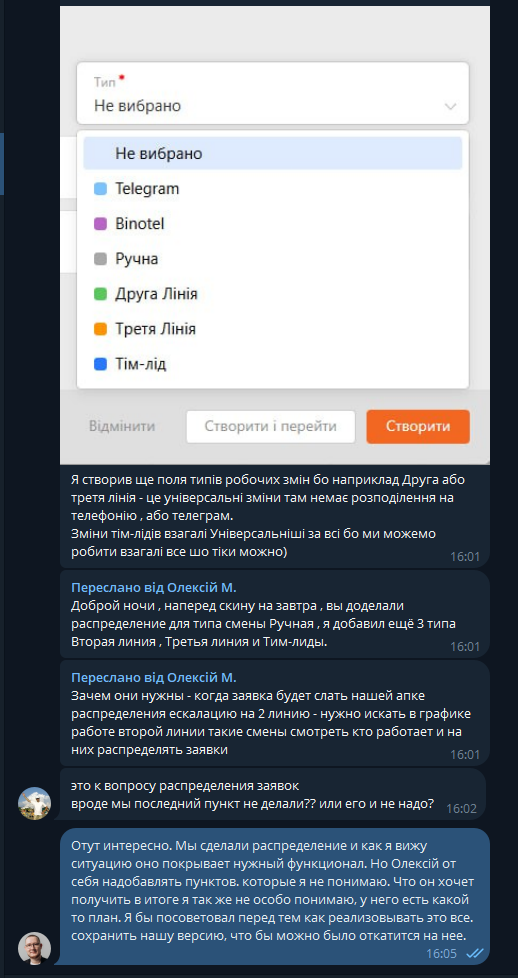Pick the Ручна shift type
The image size is (518, 978).
pos(273,259)
